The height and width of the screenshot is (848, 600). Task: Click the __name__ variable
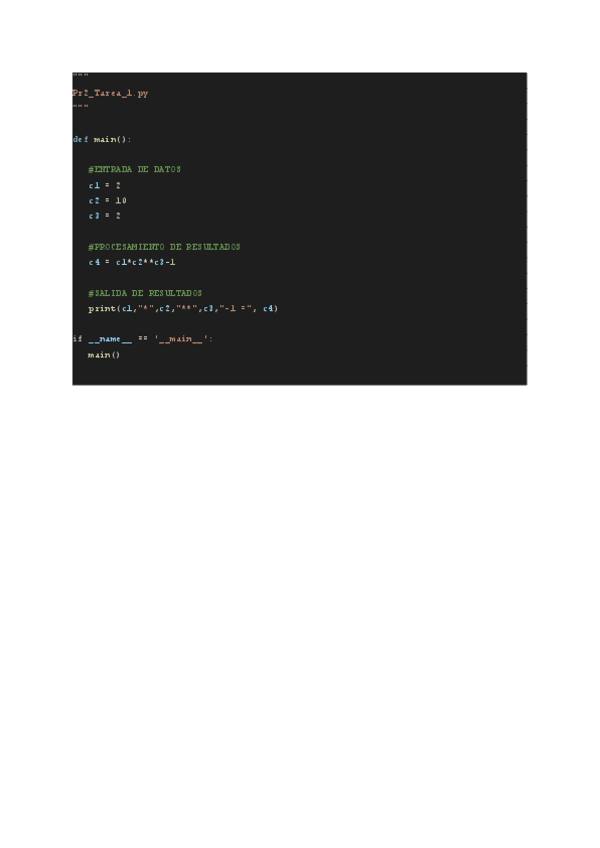(x=110, y=339)
